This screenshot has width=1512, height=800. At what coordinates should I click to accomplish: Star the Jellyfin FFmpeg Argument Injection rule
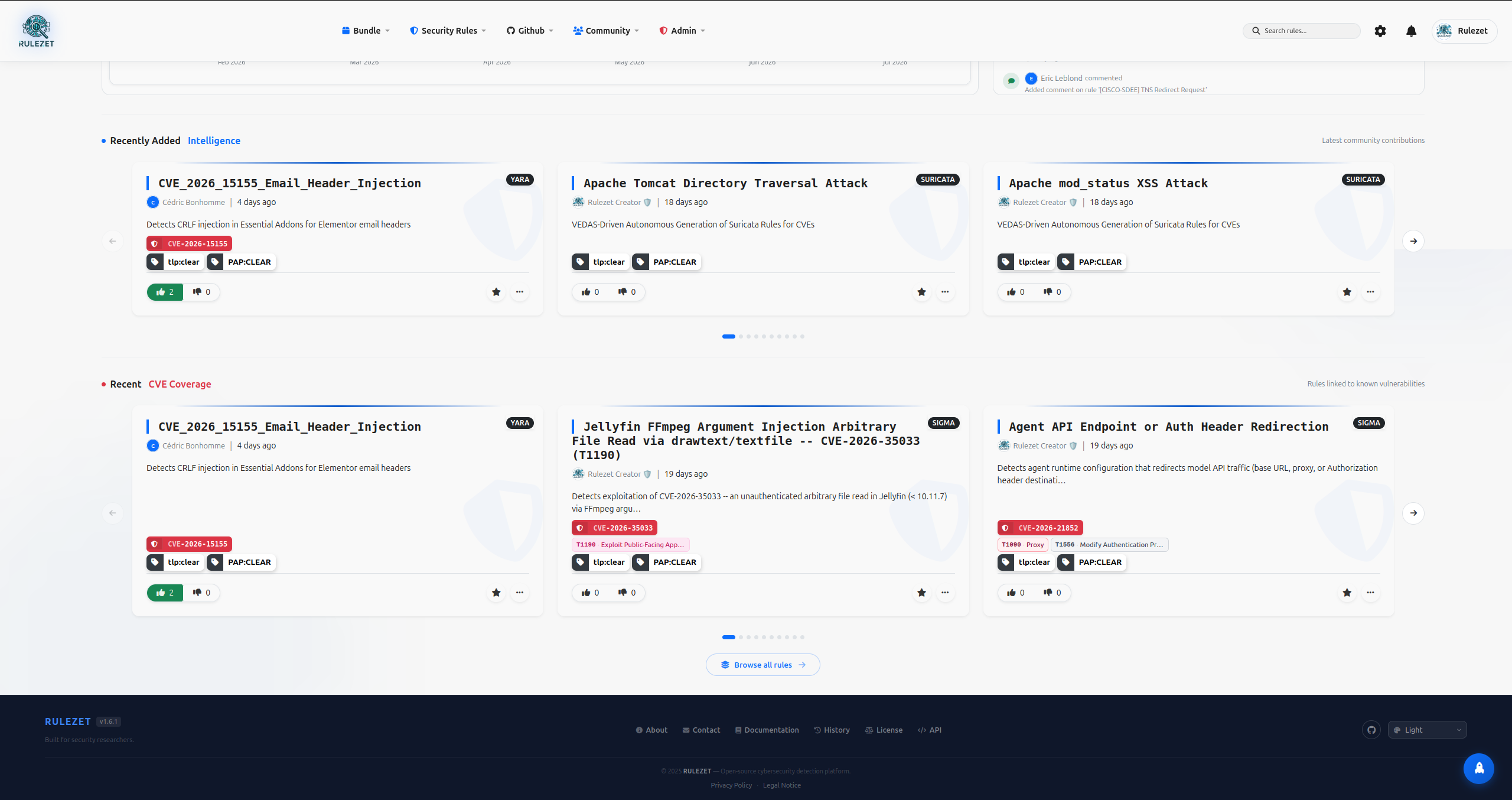[x=921, y=593]
